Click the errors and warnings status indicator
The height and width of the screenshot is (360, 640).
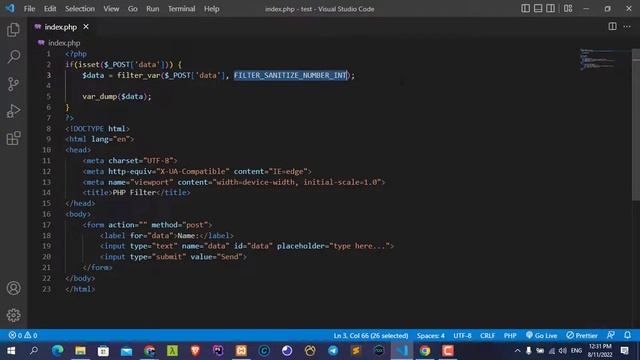point(23,335)
